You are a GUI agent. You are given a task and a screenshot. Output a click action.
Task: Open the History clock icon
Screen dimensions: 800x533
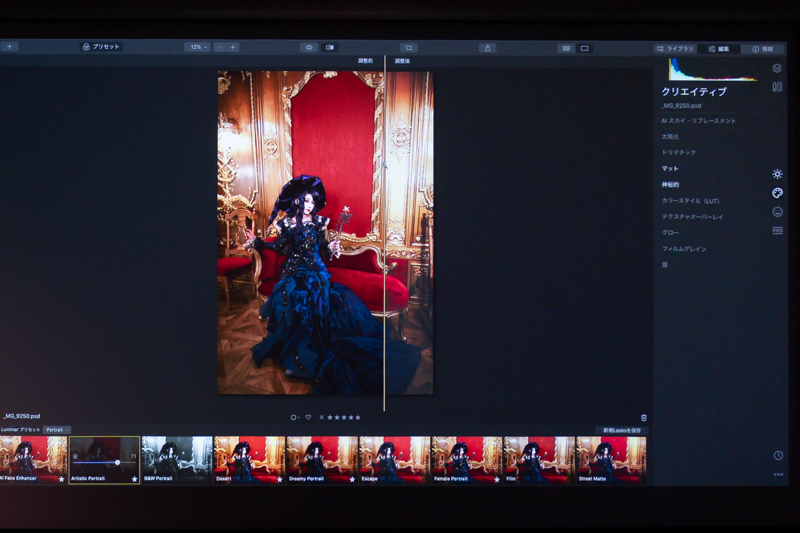[778, 455]
